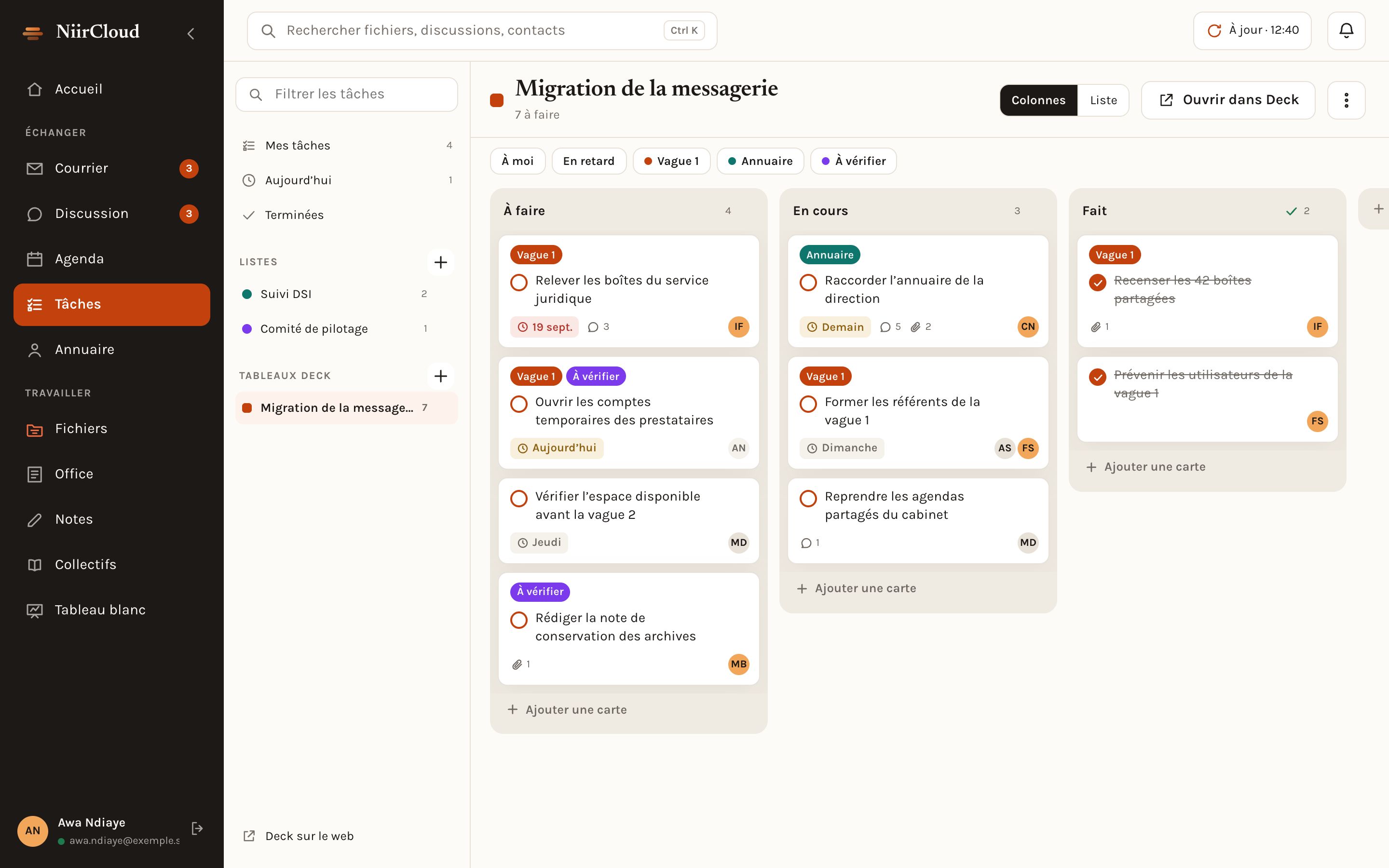This screenshot has width=1389, height=868.
Task: Open comments icon on Relever les boîtes card
Action: tap(593, 326)
